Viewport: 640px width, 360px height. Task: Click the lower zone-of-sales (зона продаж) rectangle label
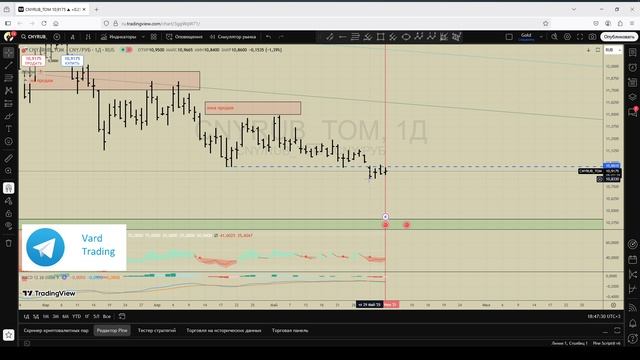click(x=220, y=108)
